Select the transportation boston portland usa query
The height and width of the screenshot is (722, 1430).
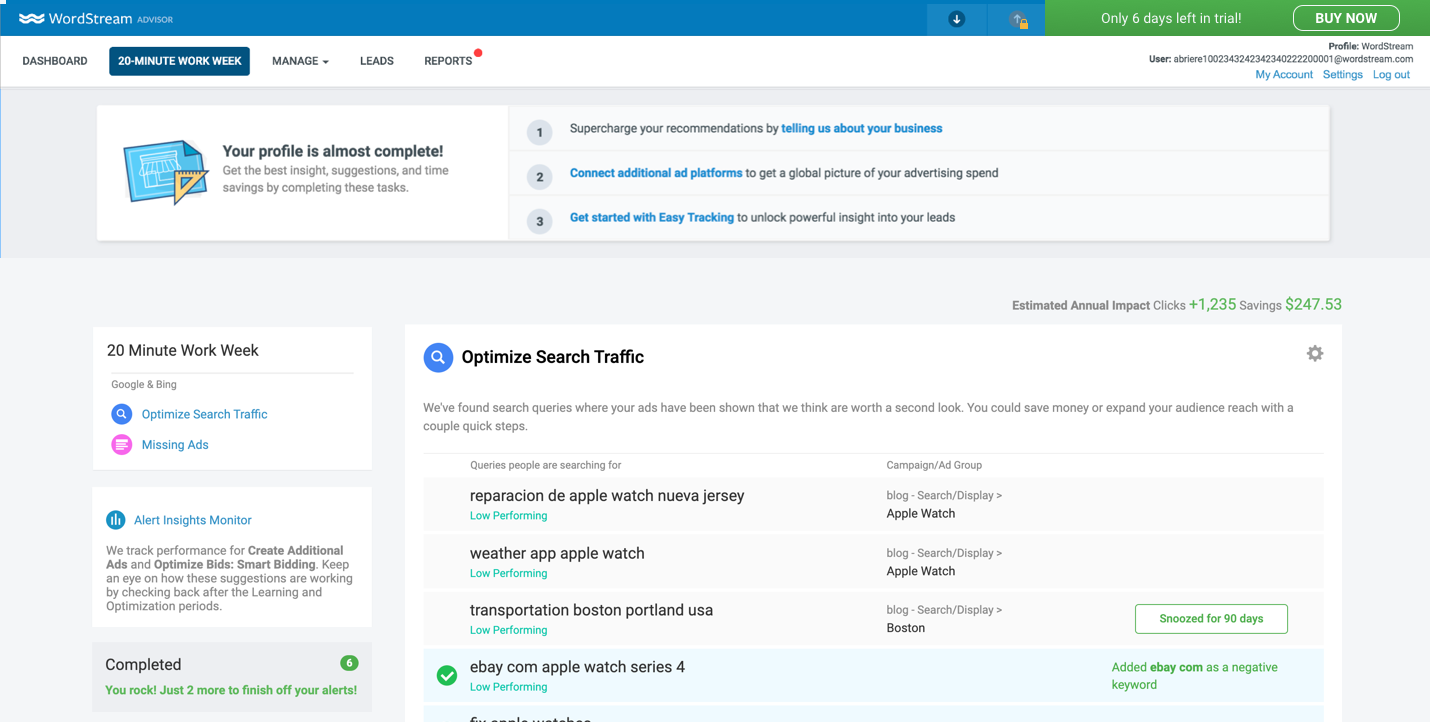[x=591, y=610]
